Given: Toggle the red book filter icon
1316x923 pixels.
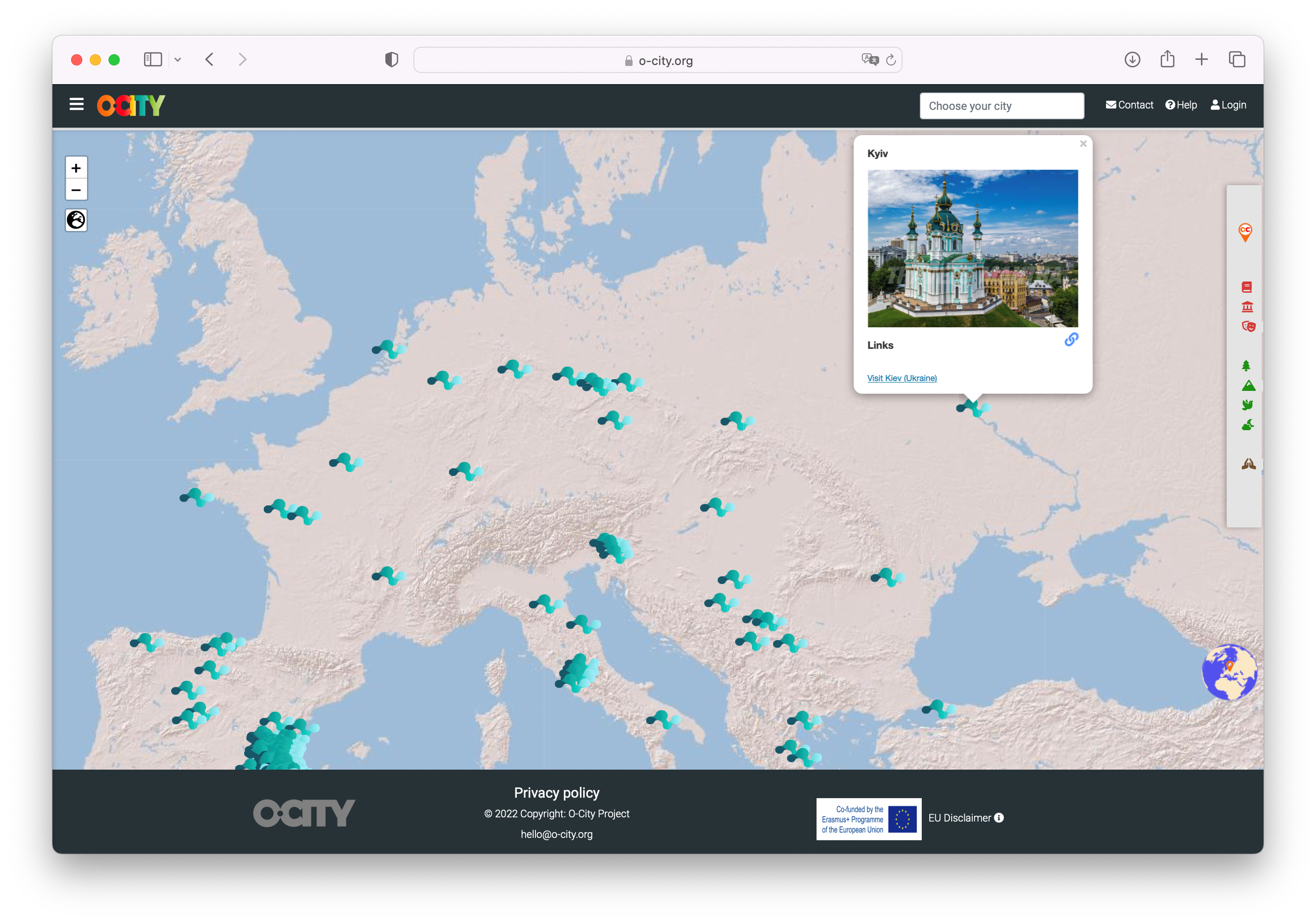Looking at the screenshot, I should click(x=1247, y=287).
